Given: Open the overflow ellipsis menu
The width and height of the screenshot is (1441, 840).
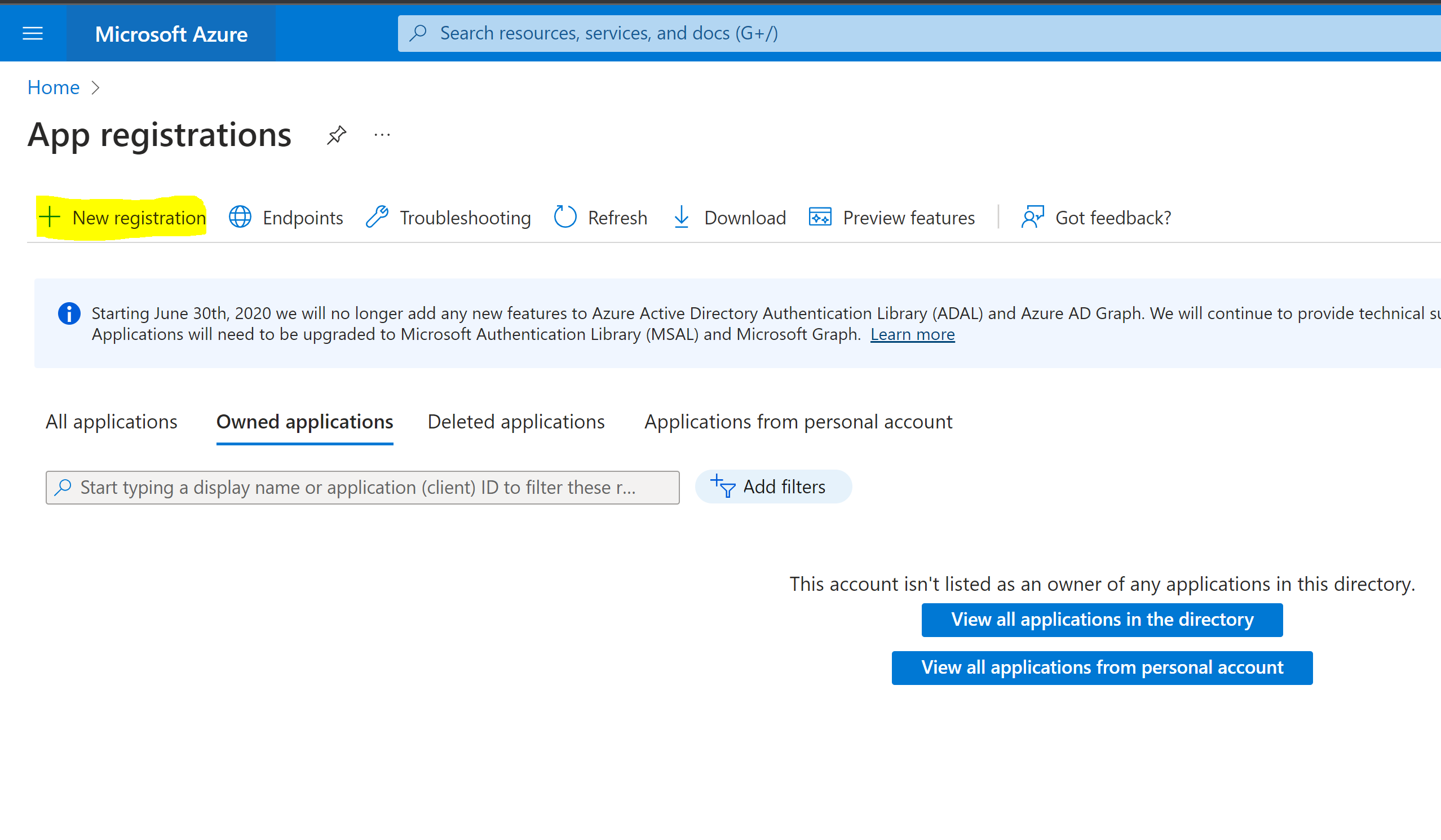Looking at the screenshot, I should [382, 135].
